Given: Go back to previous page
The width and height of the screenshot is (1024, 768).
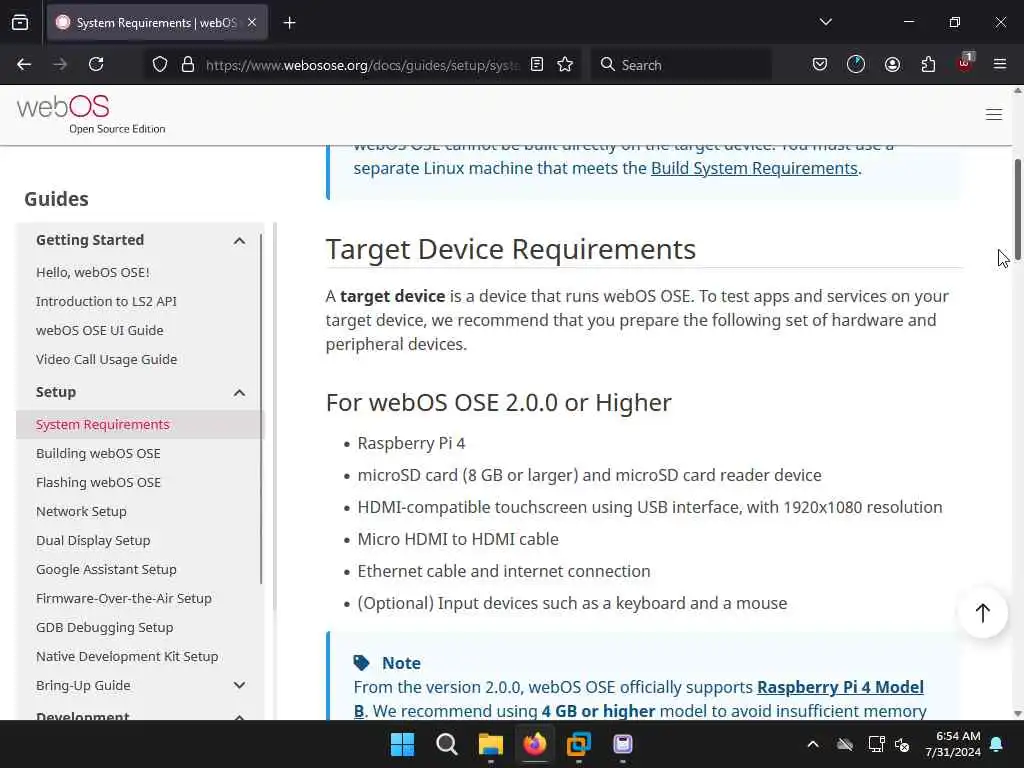Looking at the screenshot, I should (x=24, y=64).
